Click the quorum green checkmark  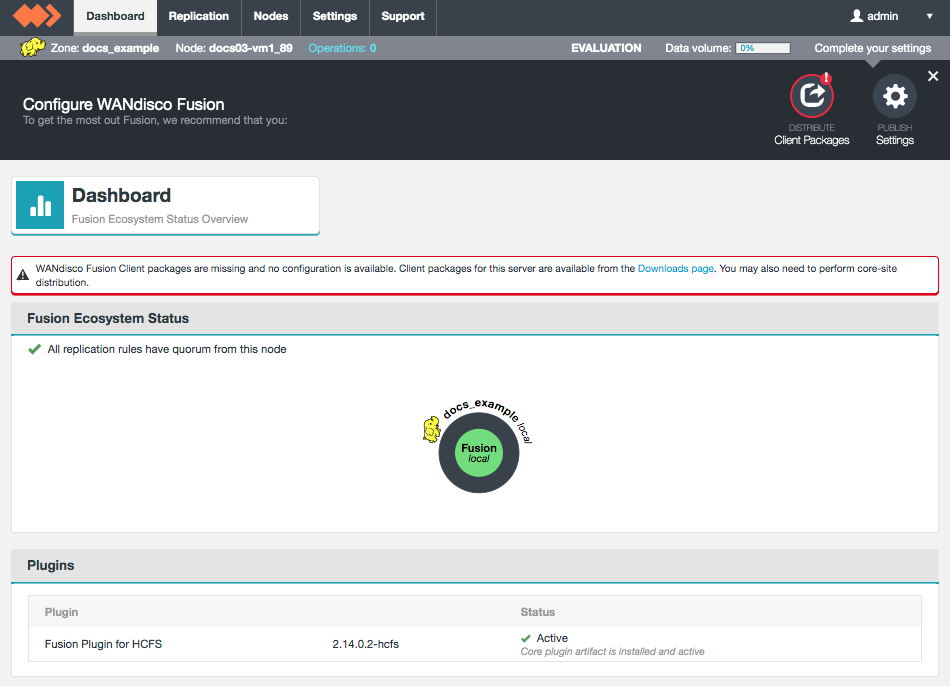[35, 349]
